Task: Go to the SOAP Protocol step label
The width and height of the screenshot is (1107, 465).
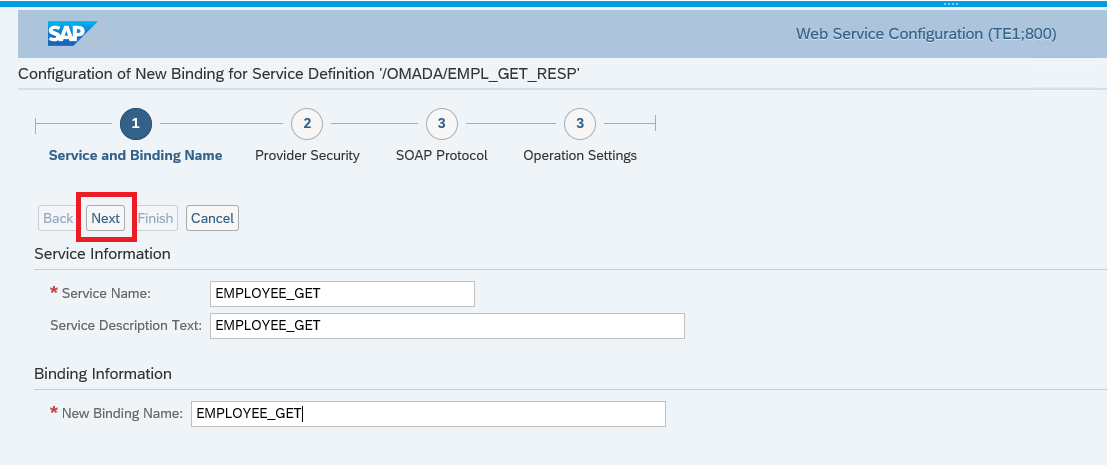Action: pos(442,155)
